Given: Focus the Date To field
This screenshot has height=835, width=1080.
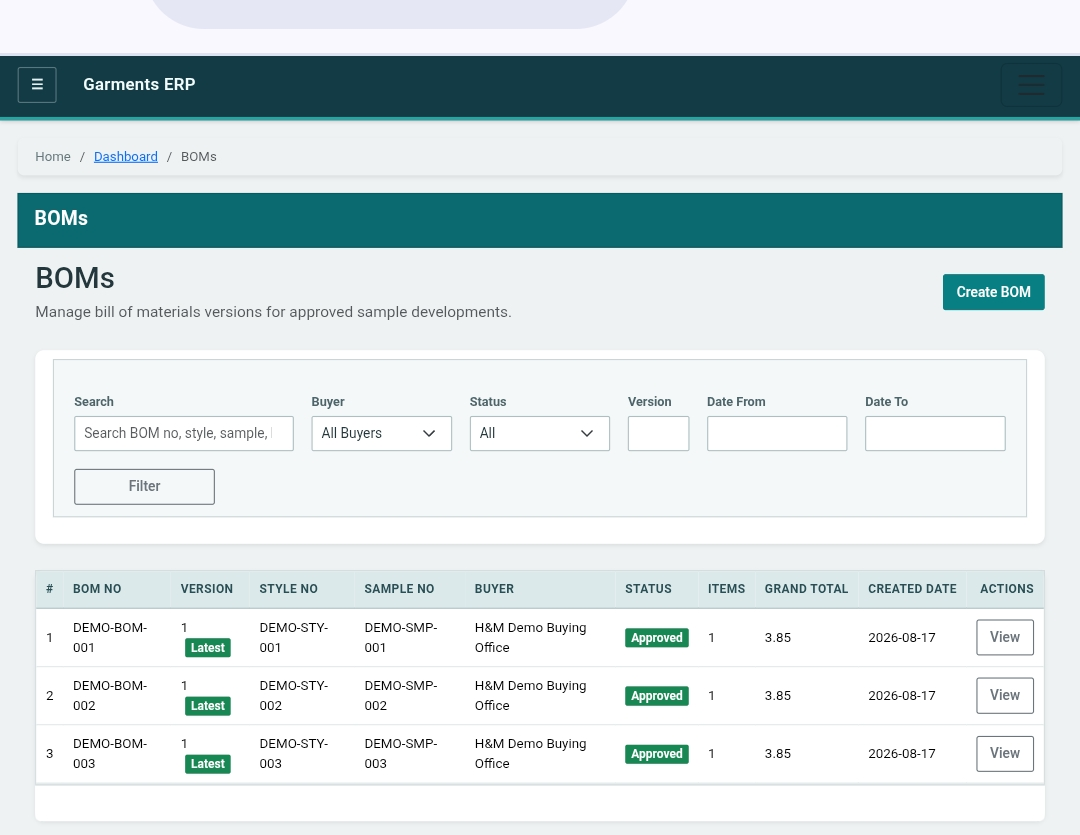Looking at the screenshot, I should [x=935, y=433].
